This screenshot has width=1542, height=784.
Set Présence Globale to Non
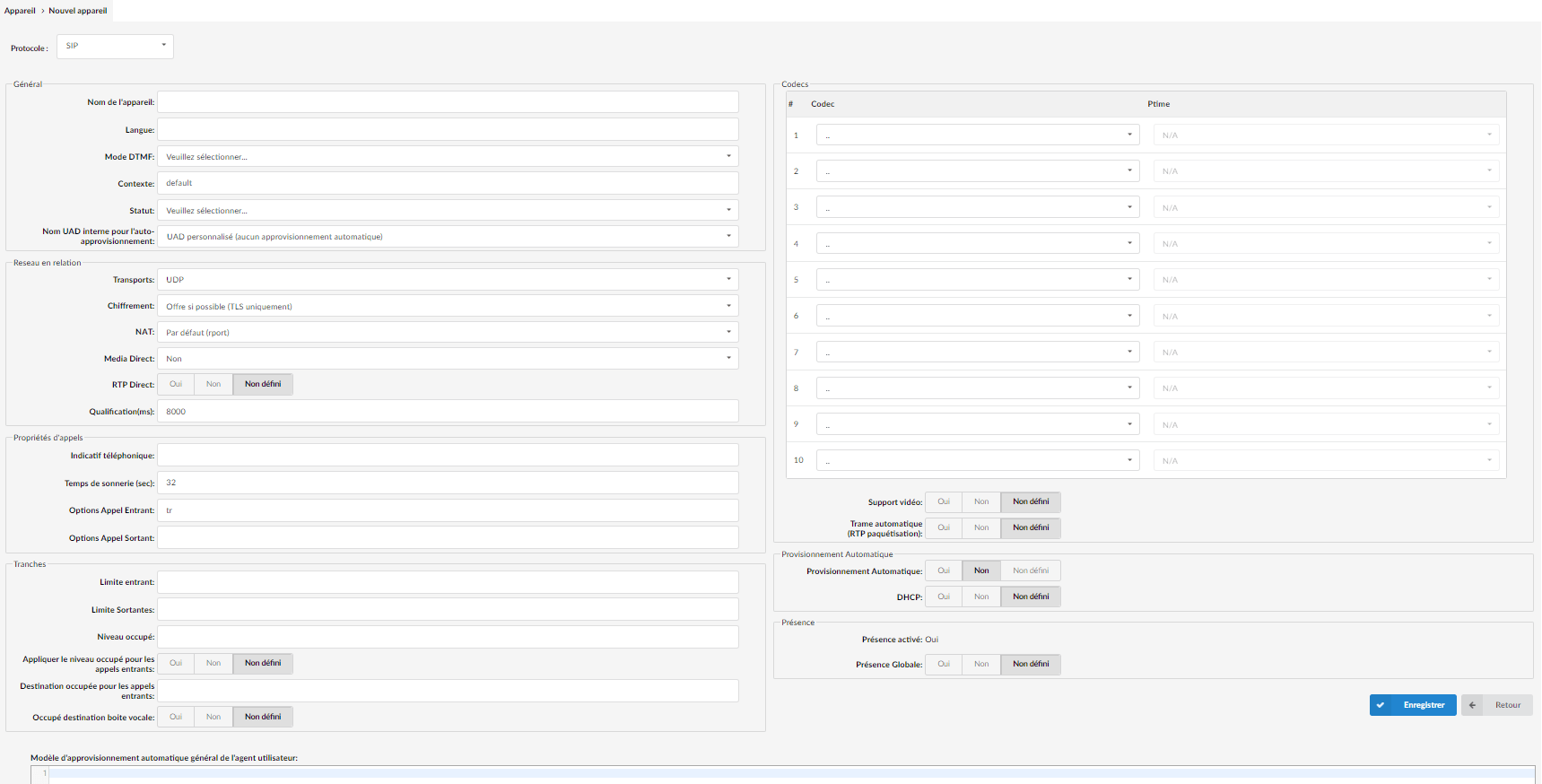tap(981, 664)
